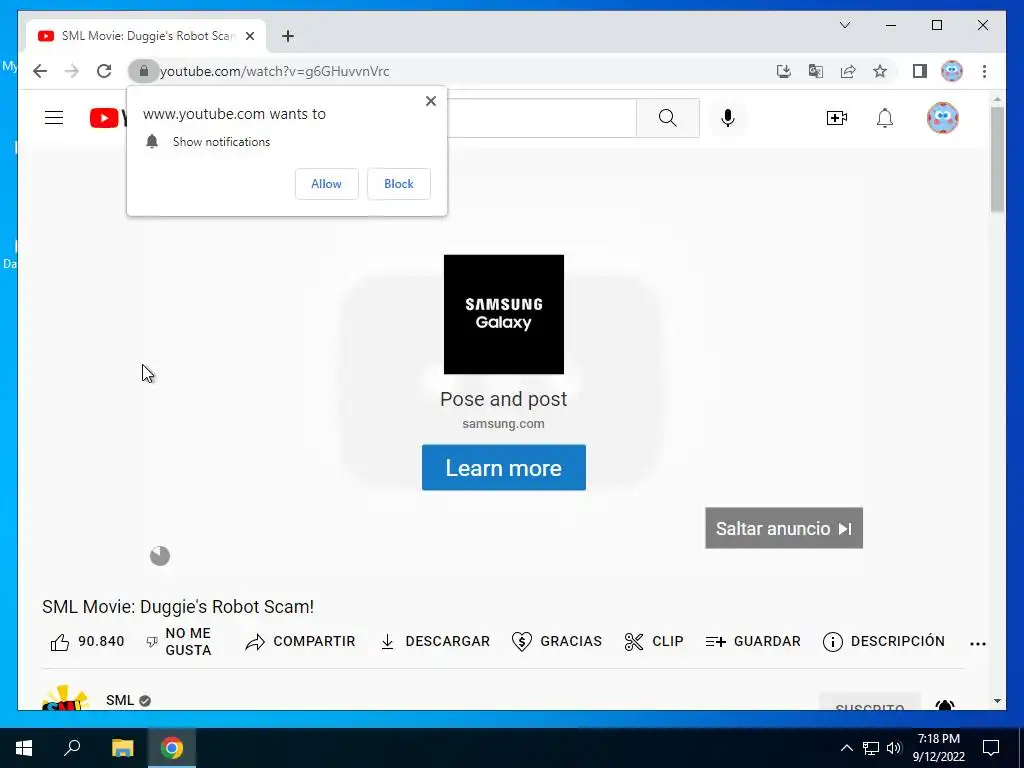
Task: Open YouTube hamburger guide menu
Action: pyautogui.click(x=54, y=118)
